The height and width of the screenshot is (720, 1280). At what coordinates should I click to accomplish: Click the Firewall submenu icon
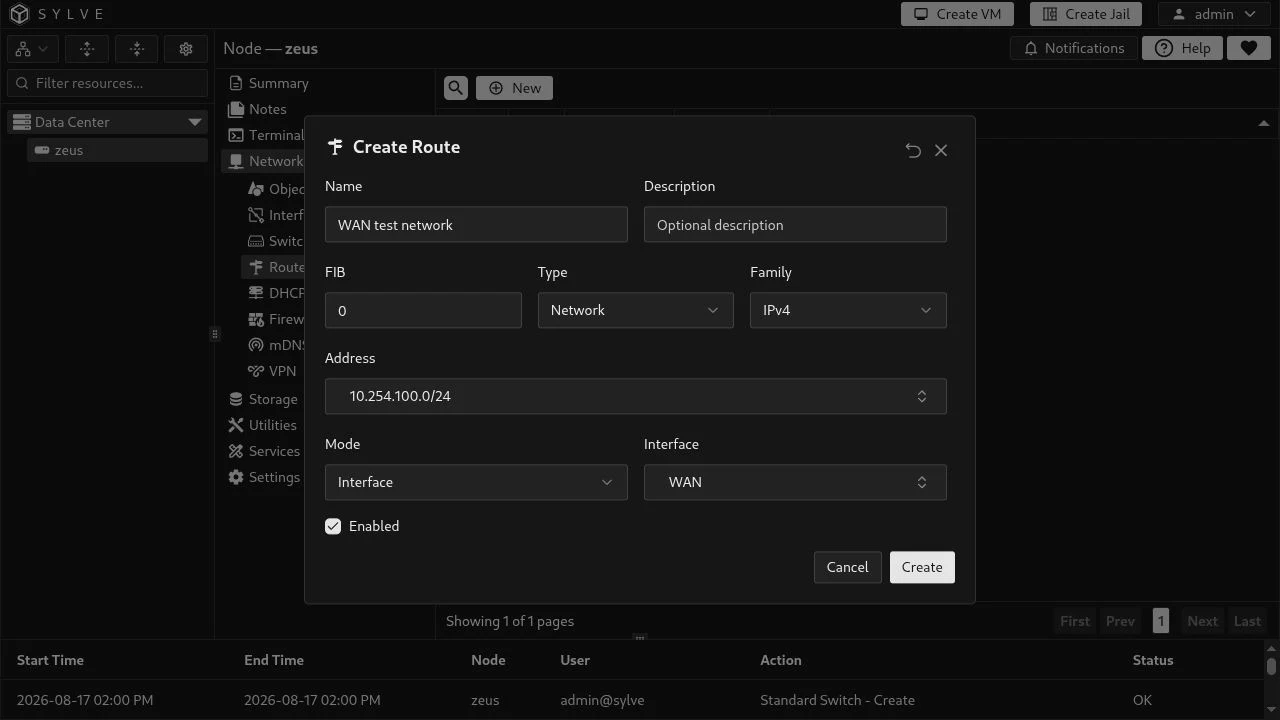256,319
